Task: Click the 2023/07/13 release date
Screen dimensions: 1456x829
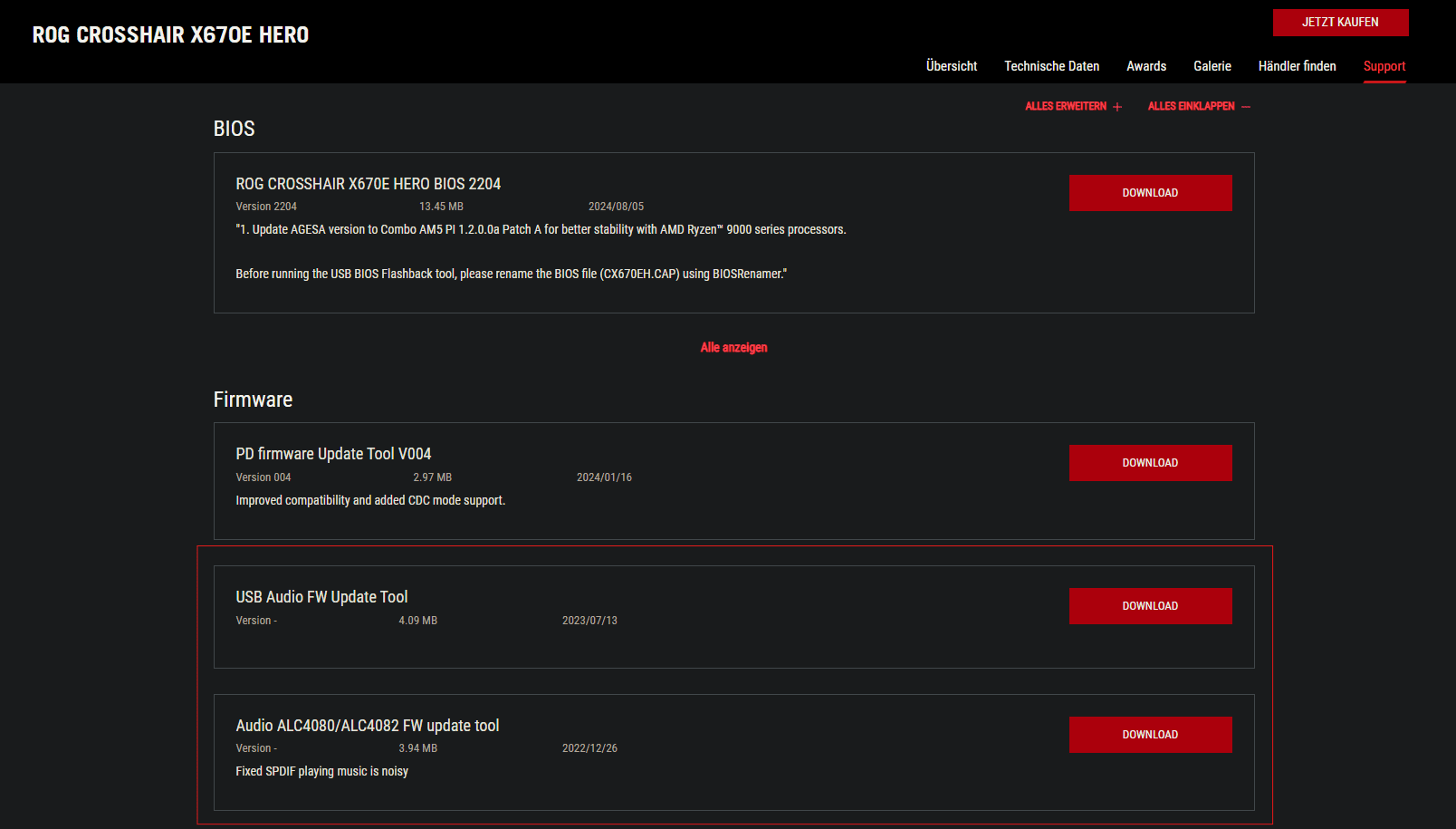Action: click(x=589, y=621)
